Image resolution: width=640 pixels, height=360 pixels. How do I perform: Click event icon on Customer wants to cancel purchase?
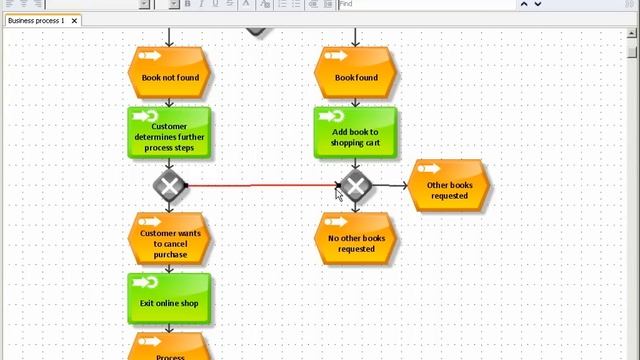[x=150, y=222]
